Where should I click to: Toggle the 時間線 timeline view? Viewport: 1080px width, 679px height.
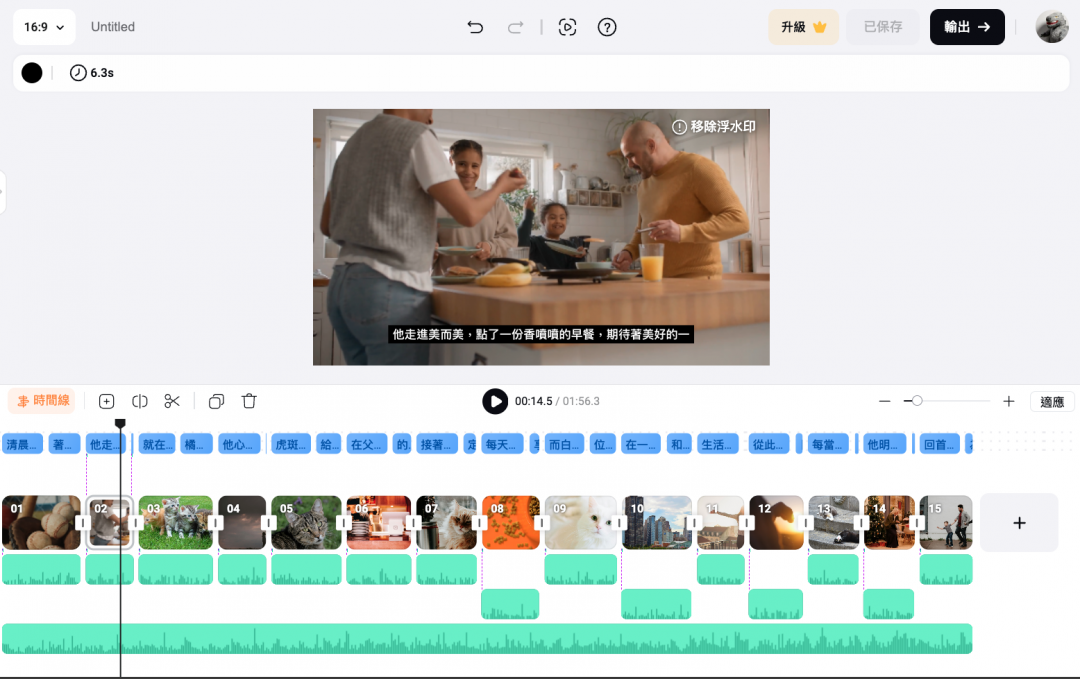click(x=42, y=401)
